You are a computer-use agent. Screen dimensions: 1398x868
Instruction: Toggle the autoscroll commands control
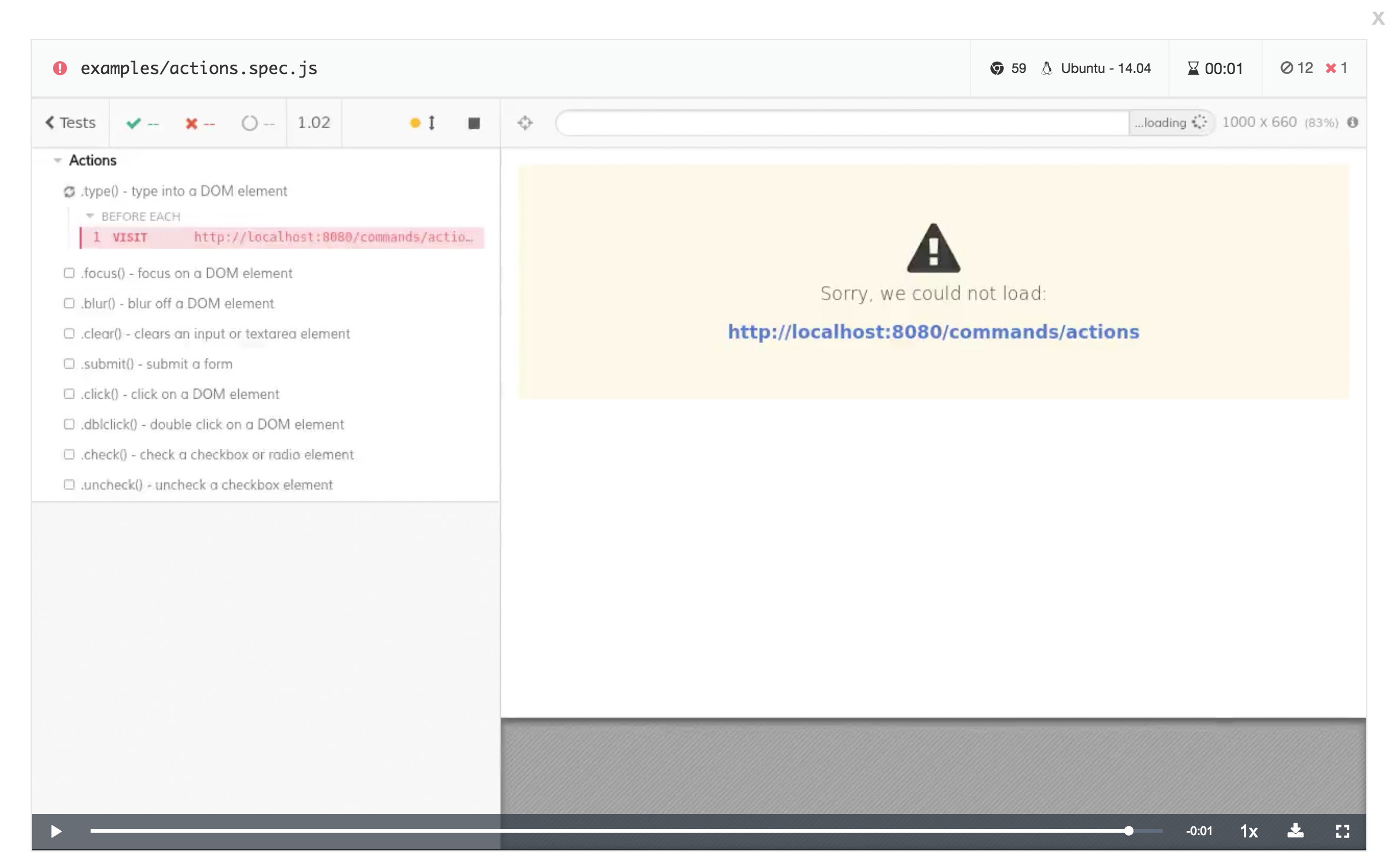(x=422, y=123)
